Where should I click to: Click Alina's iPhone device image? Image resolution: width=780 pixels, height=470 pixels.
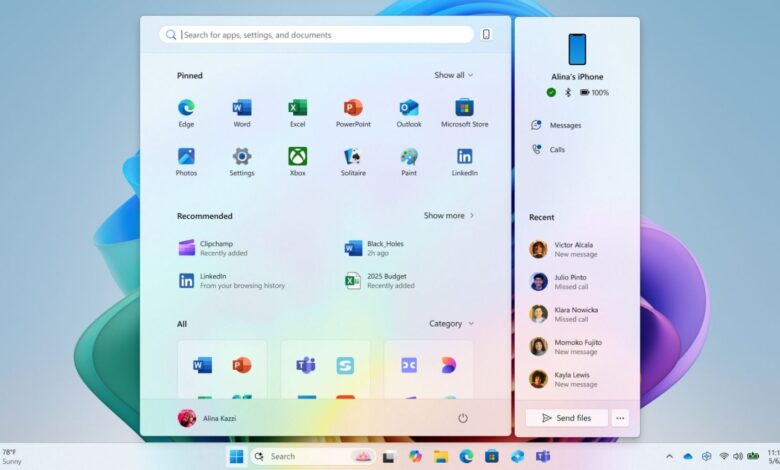(x=577, y=49)
